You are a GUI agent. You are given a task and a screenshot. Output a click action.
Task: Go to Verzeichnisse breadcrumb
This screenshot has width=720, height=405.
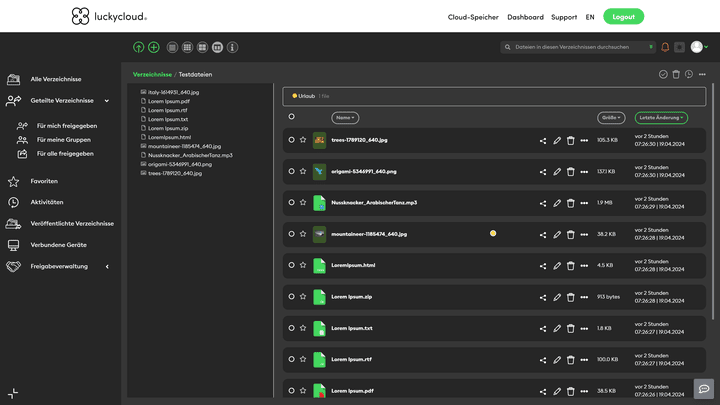click(x=152, y=74)
